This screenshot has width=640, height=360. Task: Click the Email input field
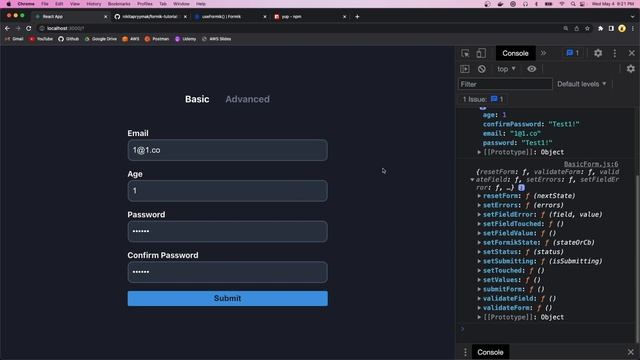tap(227, 150)
